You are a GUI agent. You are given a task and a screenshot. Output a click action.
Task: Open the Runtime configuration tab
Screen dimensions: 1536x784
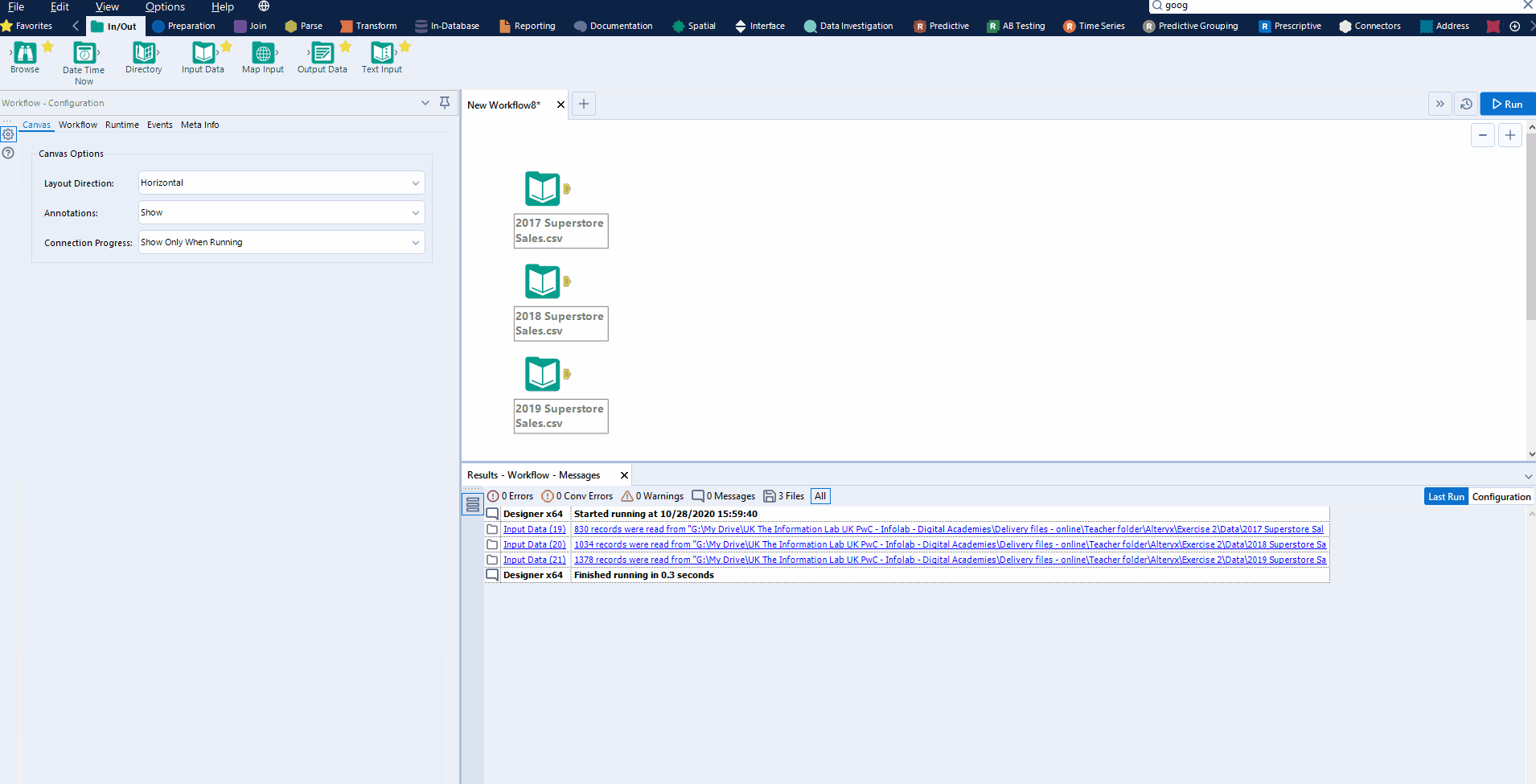tap(122, 125)
